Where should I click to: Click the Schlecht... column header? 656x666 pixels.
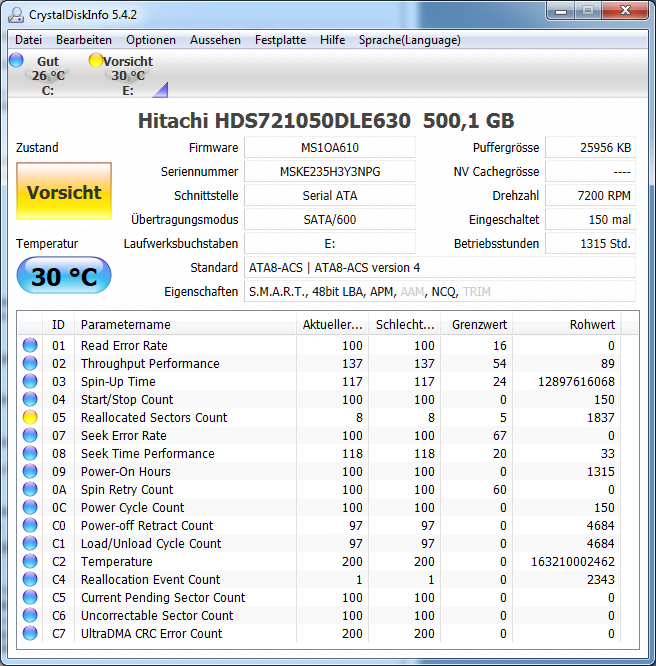click(x=404, y=325)
